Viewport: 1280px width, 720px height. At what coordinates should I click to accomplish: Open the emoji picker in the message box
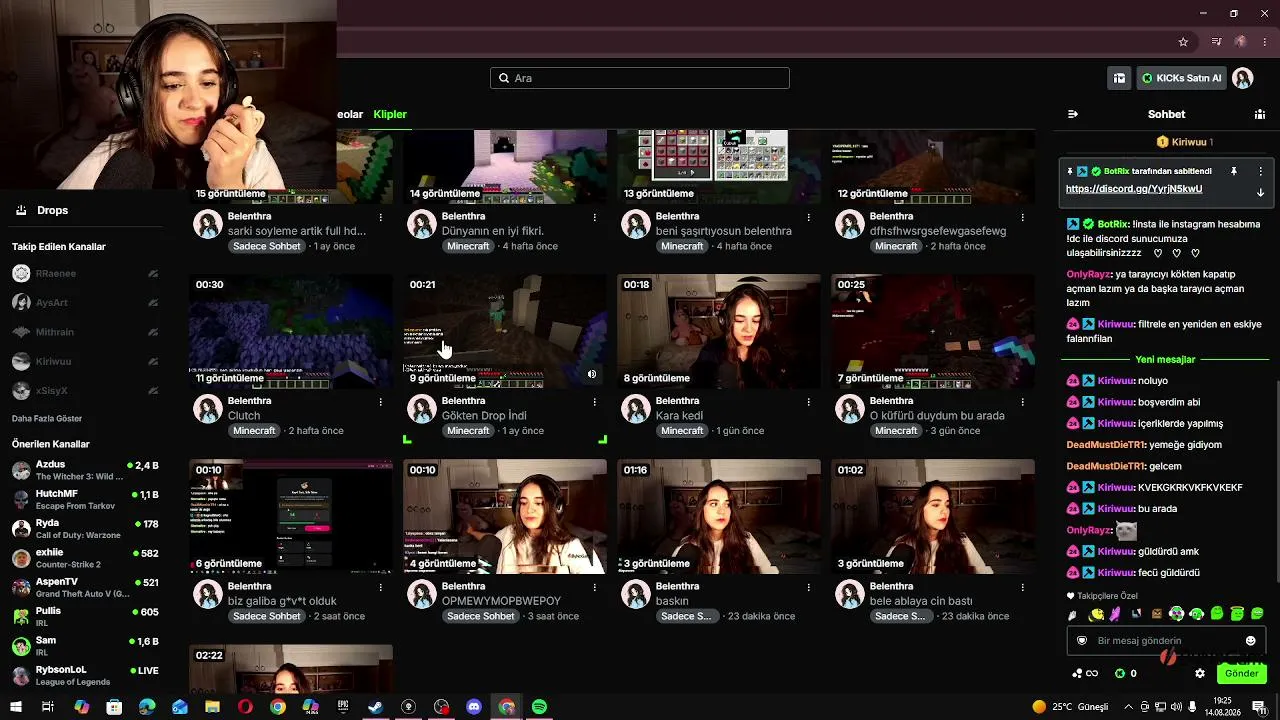1250,641
